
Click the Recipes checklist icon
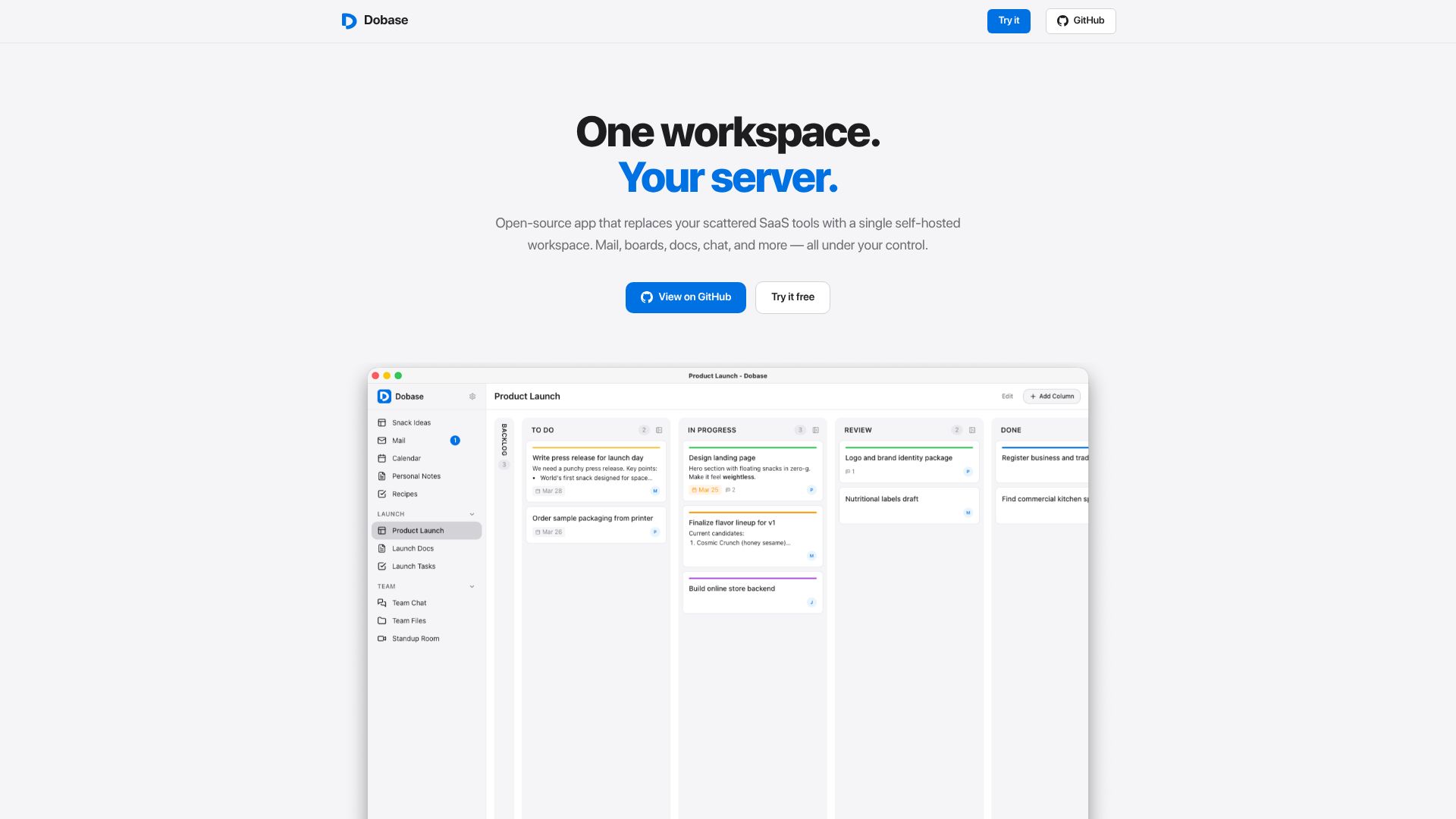pos(382,494)
